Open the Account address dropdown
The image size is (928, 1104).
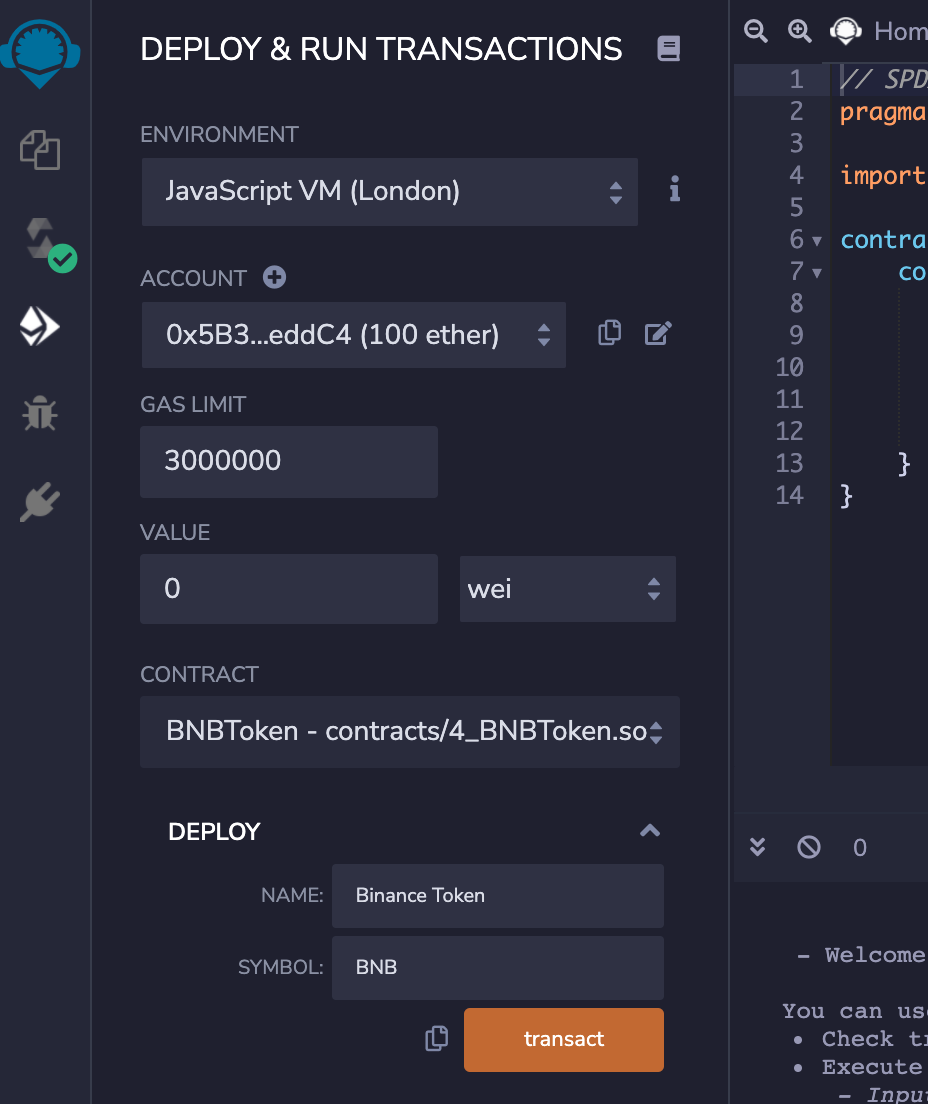(353, 335)
